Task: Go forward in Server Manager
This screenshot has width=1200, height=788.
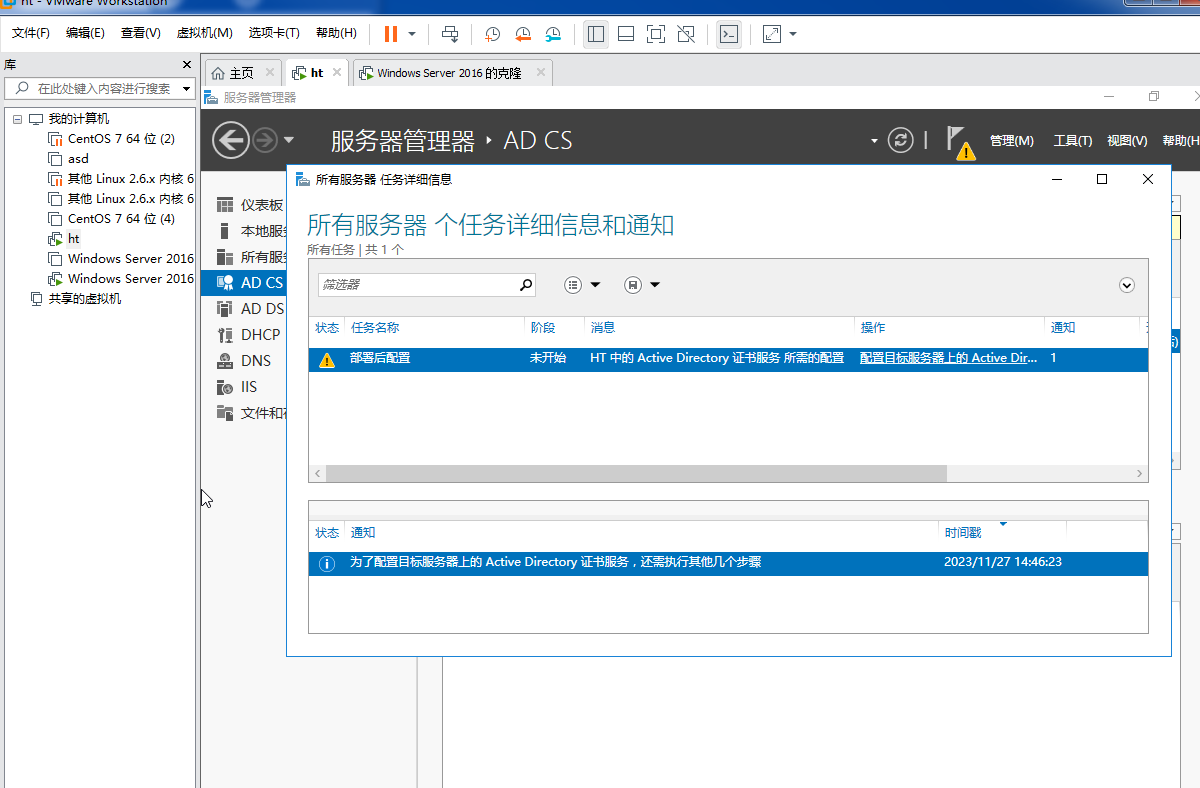Action: (x=264, y=140)
